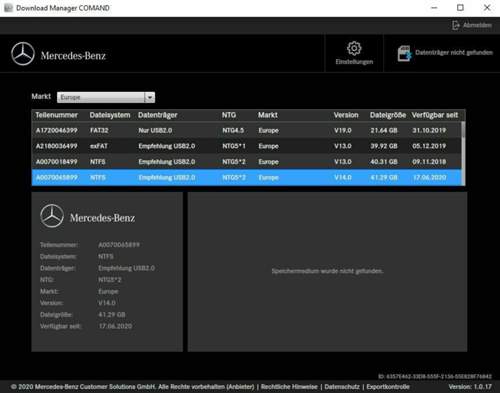Click the Speichermedium wurde nicht gefunden message
Viewport: 500px width, 393px height.
click(327, 271)
